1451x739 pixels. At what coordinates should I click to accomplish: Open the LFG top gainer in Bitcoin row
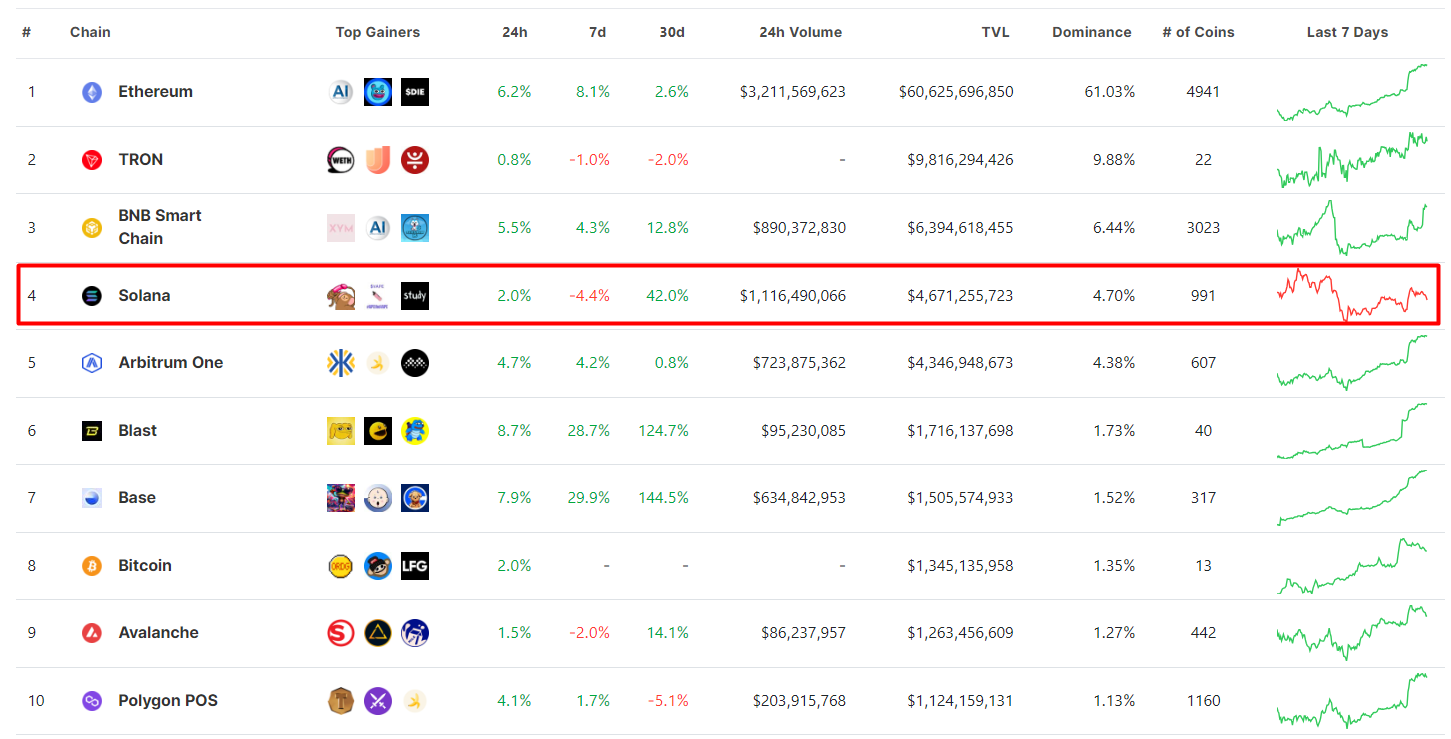point(415,566)
